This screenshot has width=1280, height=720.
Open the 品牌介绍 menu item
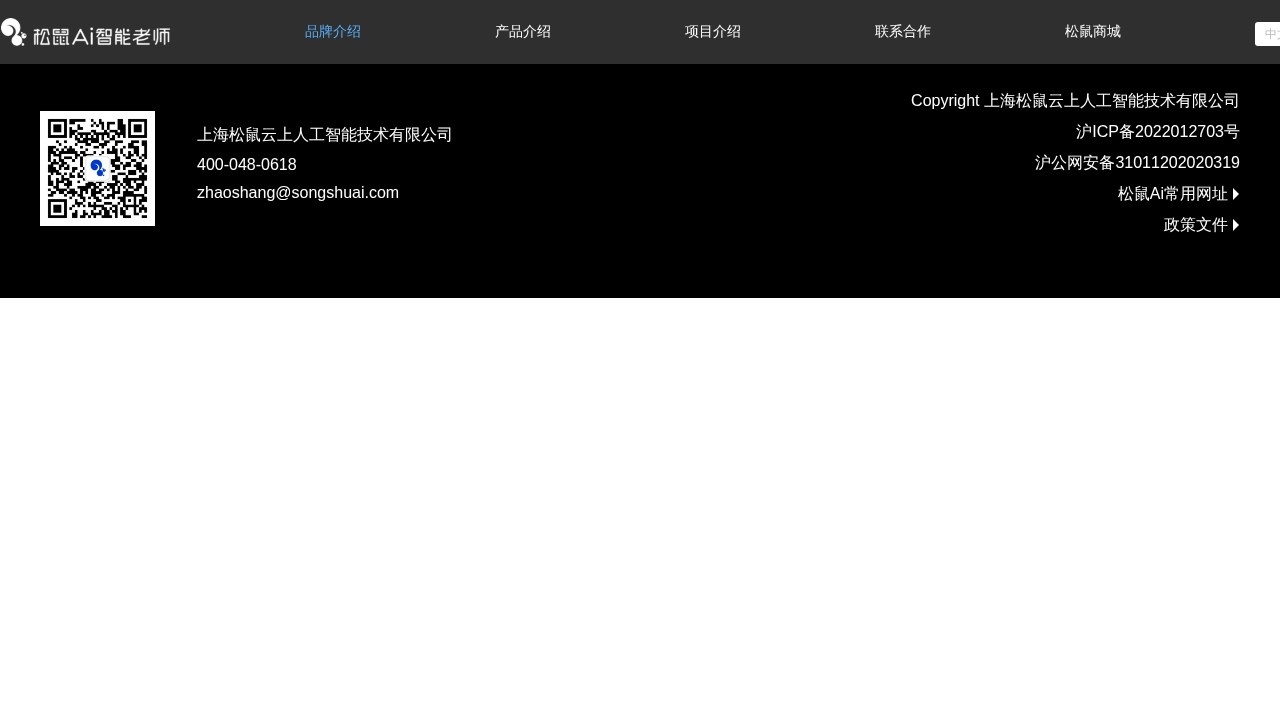click(x=333, y=32)
